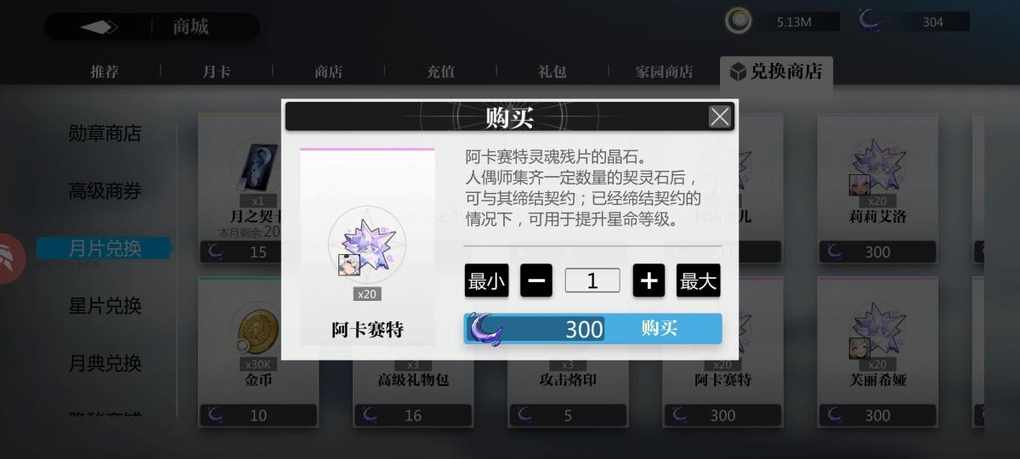Open the 家园商店 tab

pyautogui.click(x=664, y=72)
